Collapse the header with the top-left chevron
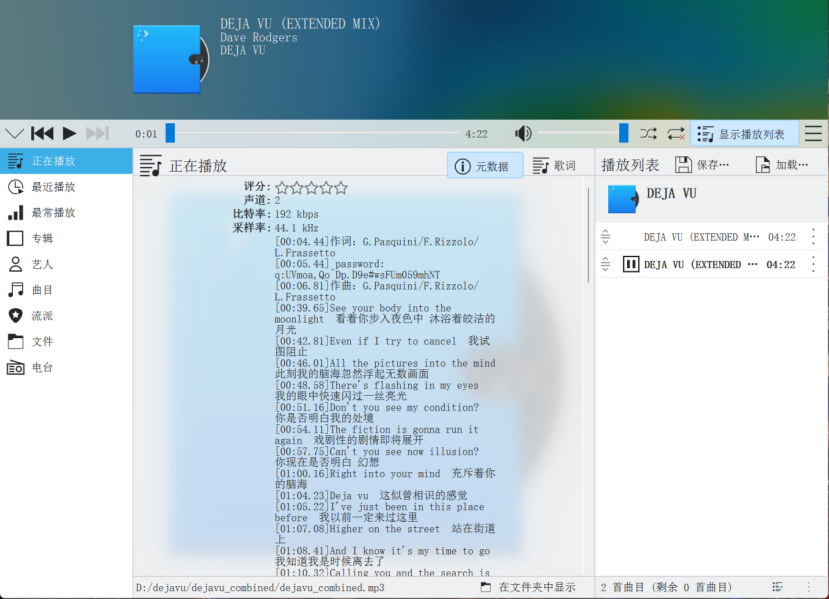The image size is (829, 599). point(14,133)
